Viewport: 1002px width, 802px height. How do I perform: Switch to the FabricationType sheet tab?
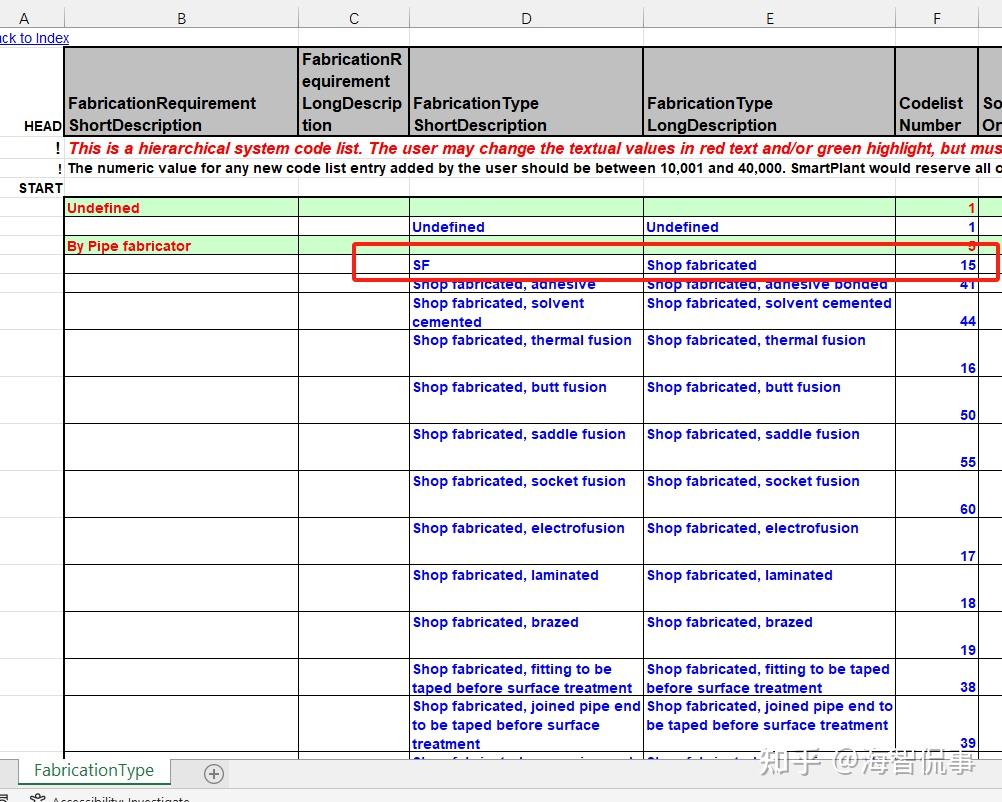pos(94,770)
